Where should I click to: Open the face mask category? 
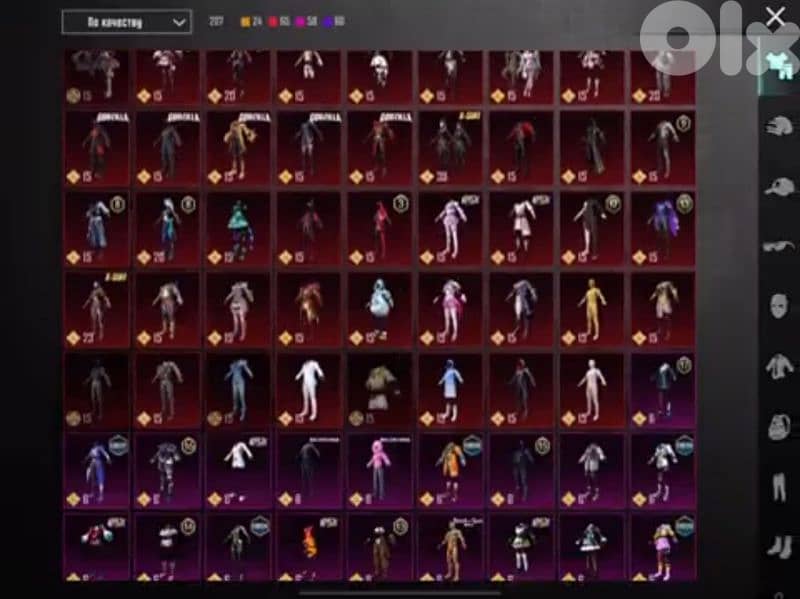[x=779, y=306]
